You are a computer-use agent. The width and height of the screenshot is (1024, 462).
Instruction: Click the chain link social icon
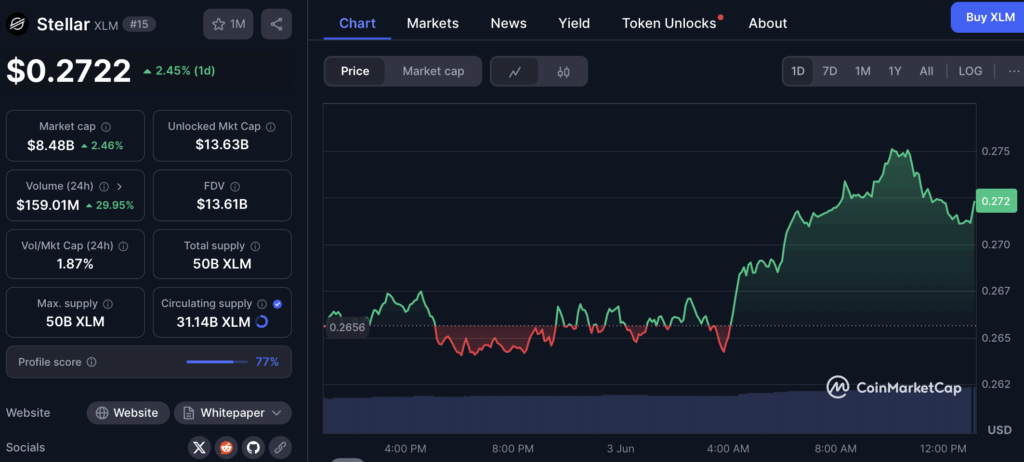[280, 448]
